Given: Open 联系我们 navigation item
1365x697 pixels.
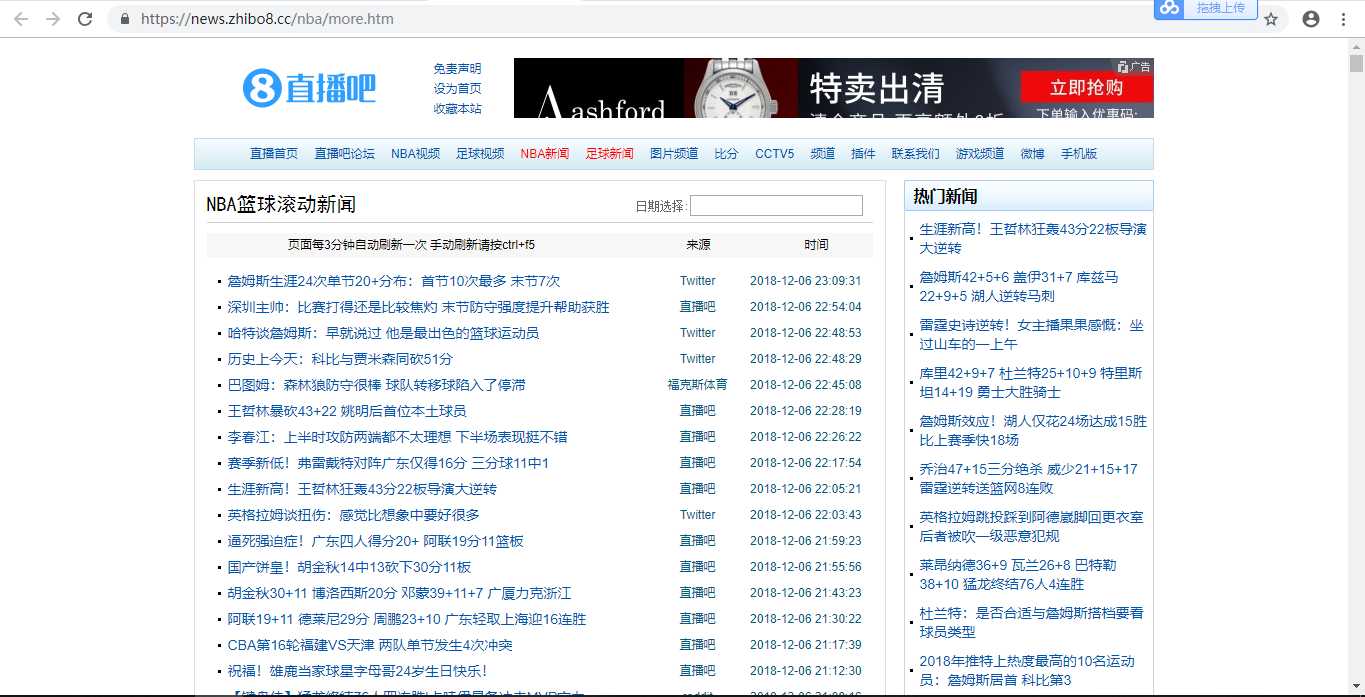Looking at the screenshot, I should [x=916, y=154].
